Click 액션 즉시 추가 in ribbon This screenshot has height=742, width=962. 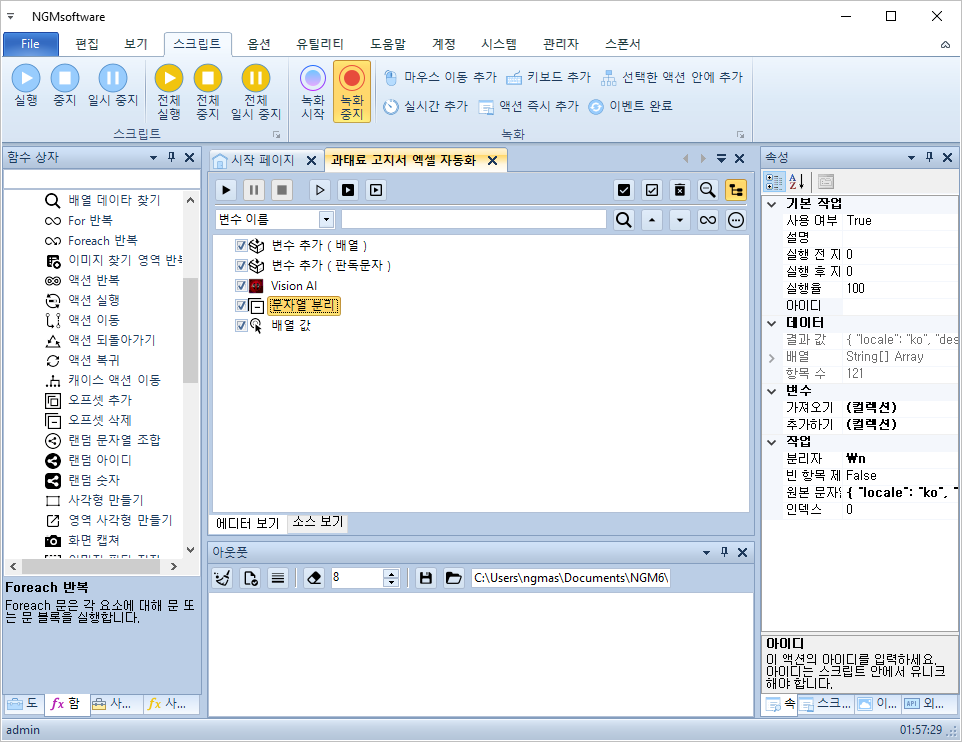tap(528, 107)
